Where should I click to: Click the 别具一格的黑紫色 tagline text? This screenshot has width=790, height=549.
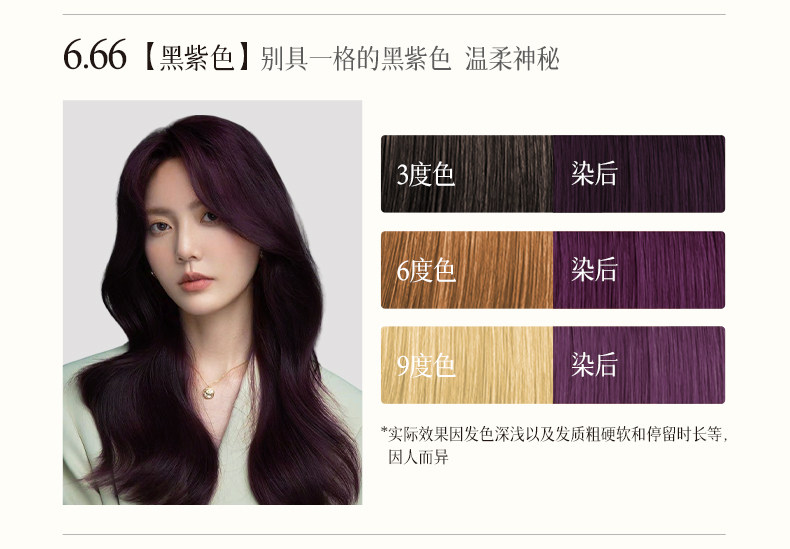click(355, 58)
